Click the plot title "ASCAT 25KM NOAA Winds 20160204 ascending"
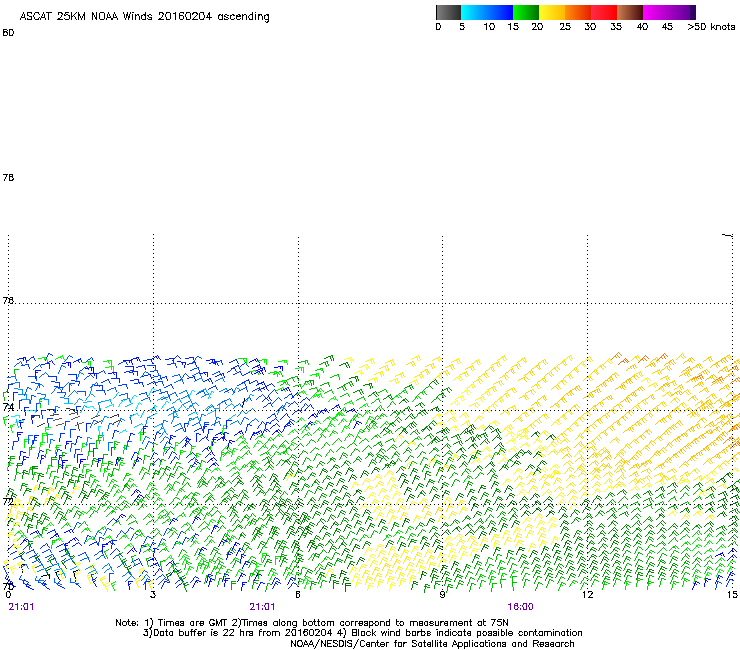Image resolution: width=740 pixels, height=650 pixels. (x=144, y=17)
